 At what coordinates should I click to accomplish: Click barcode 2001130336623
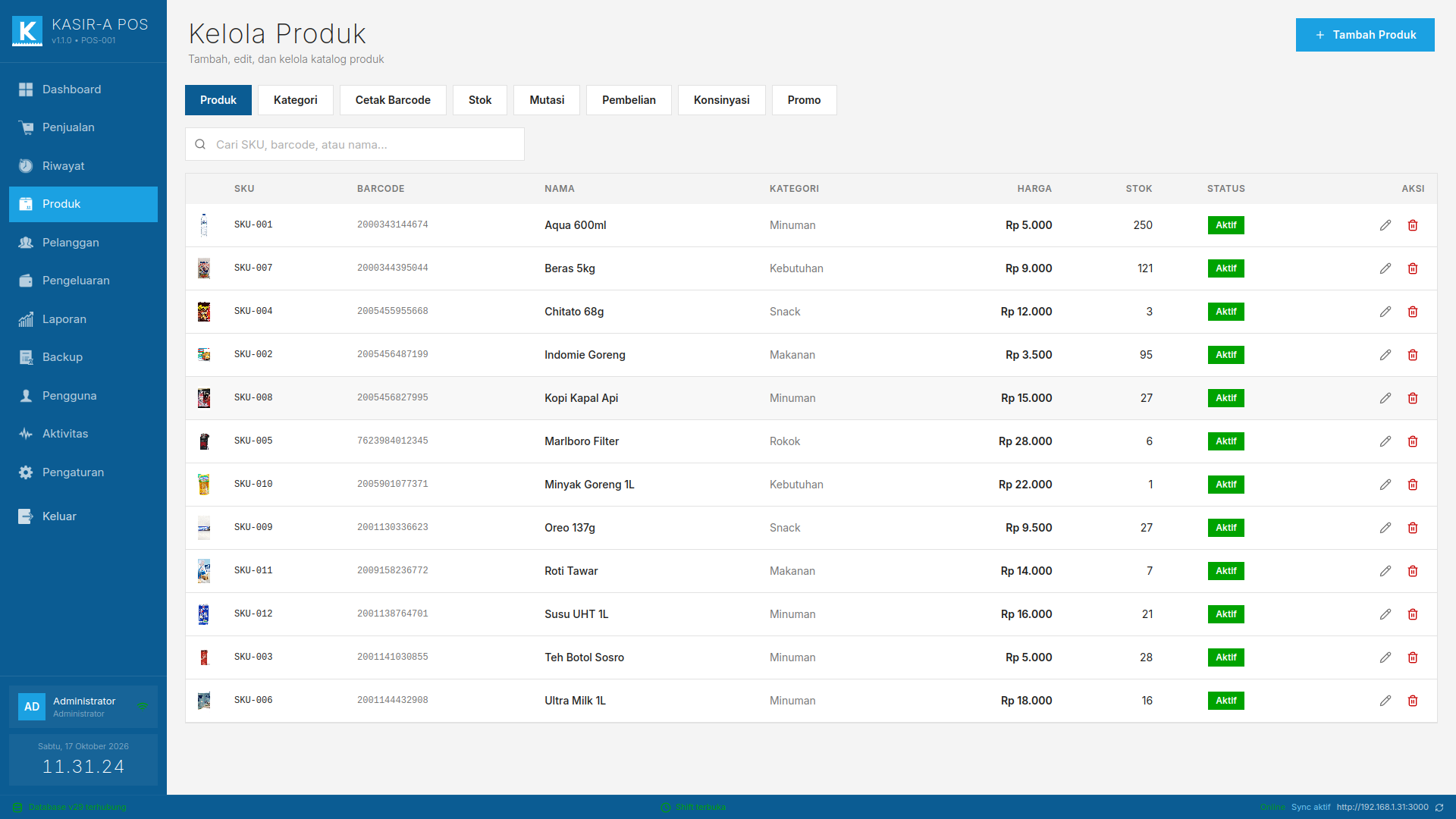pos(393,528)
